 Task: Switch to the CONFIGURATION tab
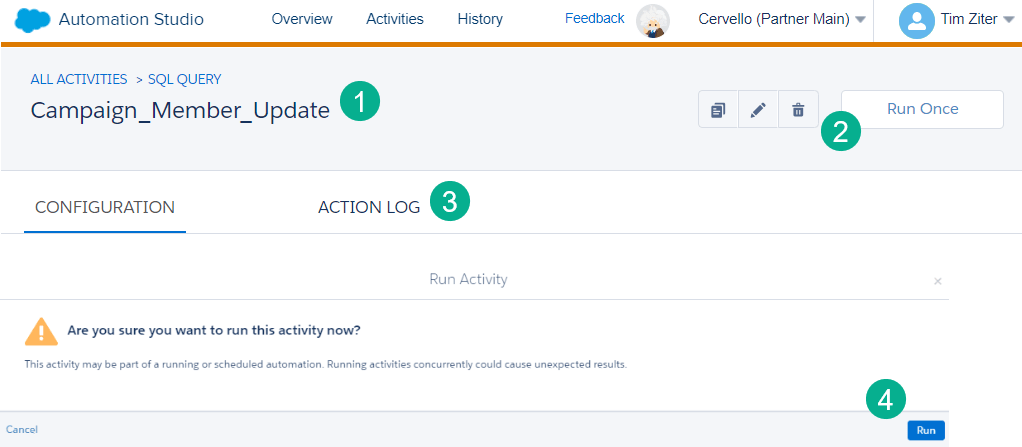tap(105, 207)
